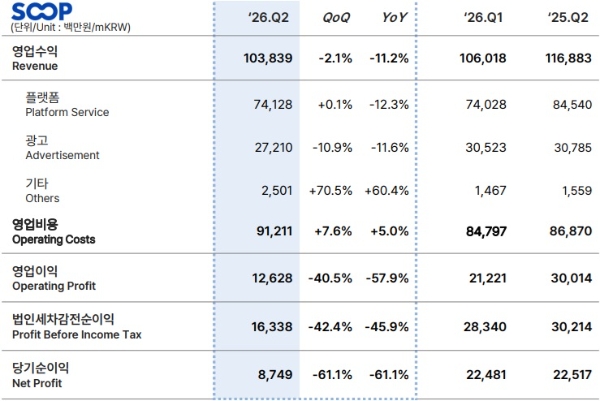The height and width of the screenshot is (401, 600).
Task: Click operating profit value 12,628
Action: click(x=272, y=278)
